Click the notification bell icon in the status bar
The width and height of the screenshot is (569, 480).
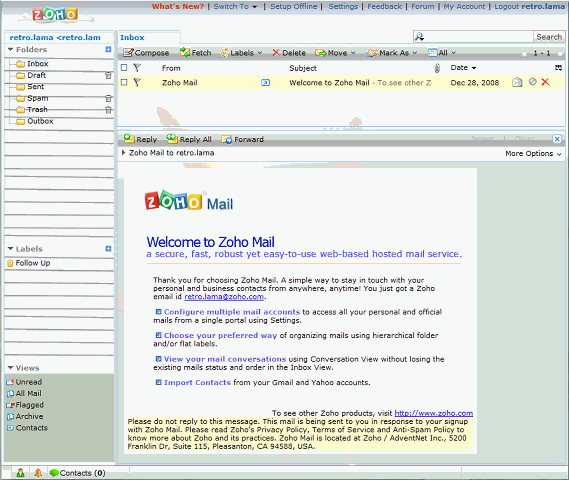coord(38,473)
